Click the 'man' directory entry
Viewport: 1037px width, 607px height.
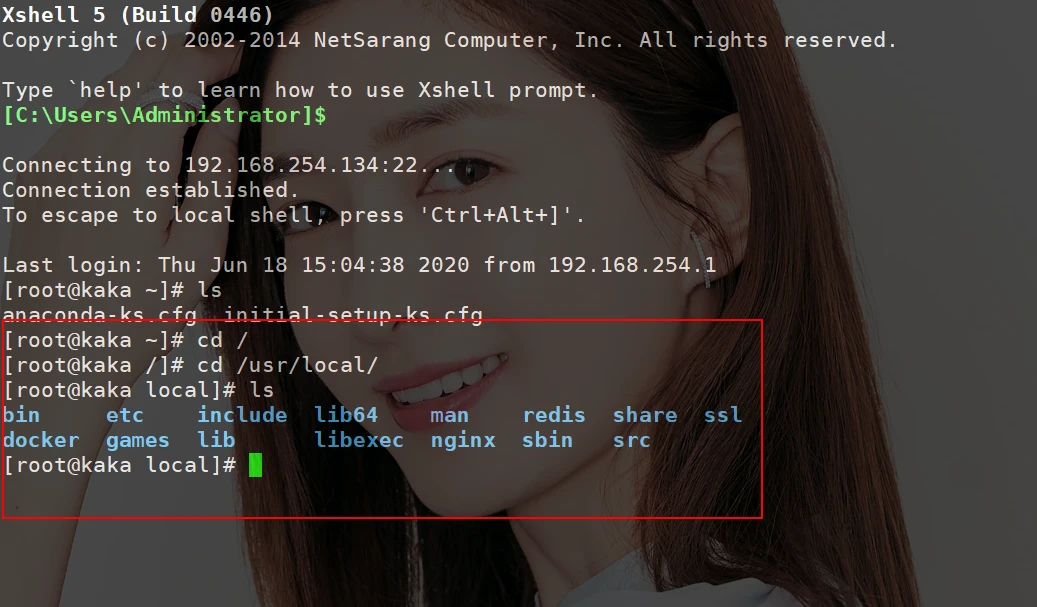[x=450, y=415]
